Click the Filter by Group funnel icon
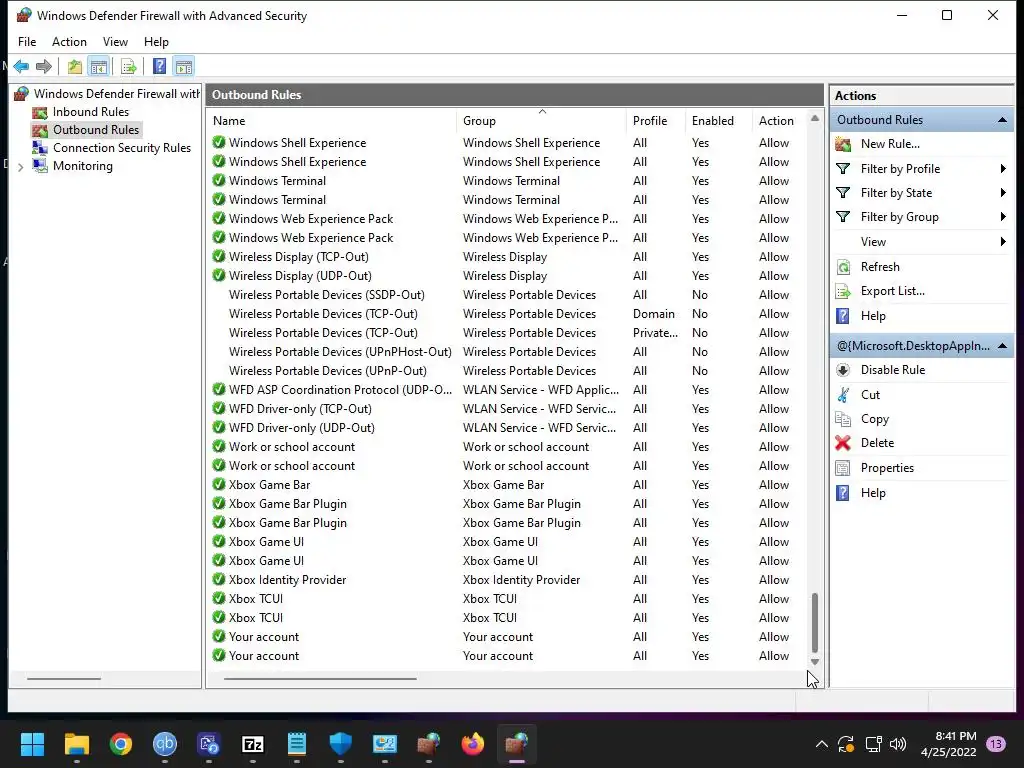This screenshot has width=1024, height=768. pos(843,217)
